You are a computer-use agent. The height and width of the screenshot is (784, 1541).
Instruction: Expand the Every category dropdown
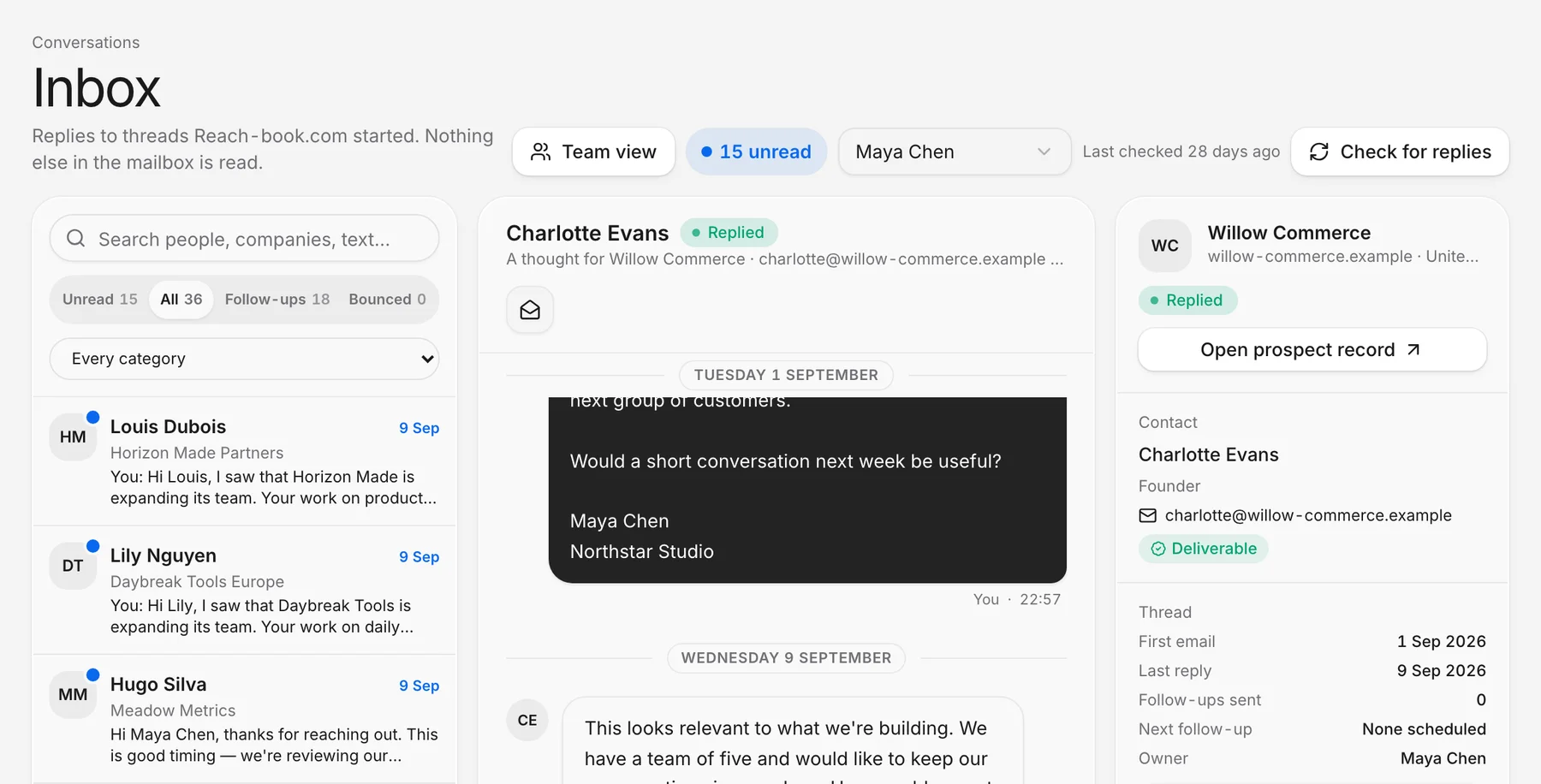(x=244, y=359)
